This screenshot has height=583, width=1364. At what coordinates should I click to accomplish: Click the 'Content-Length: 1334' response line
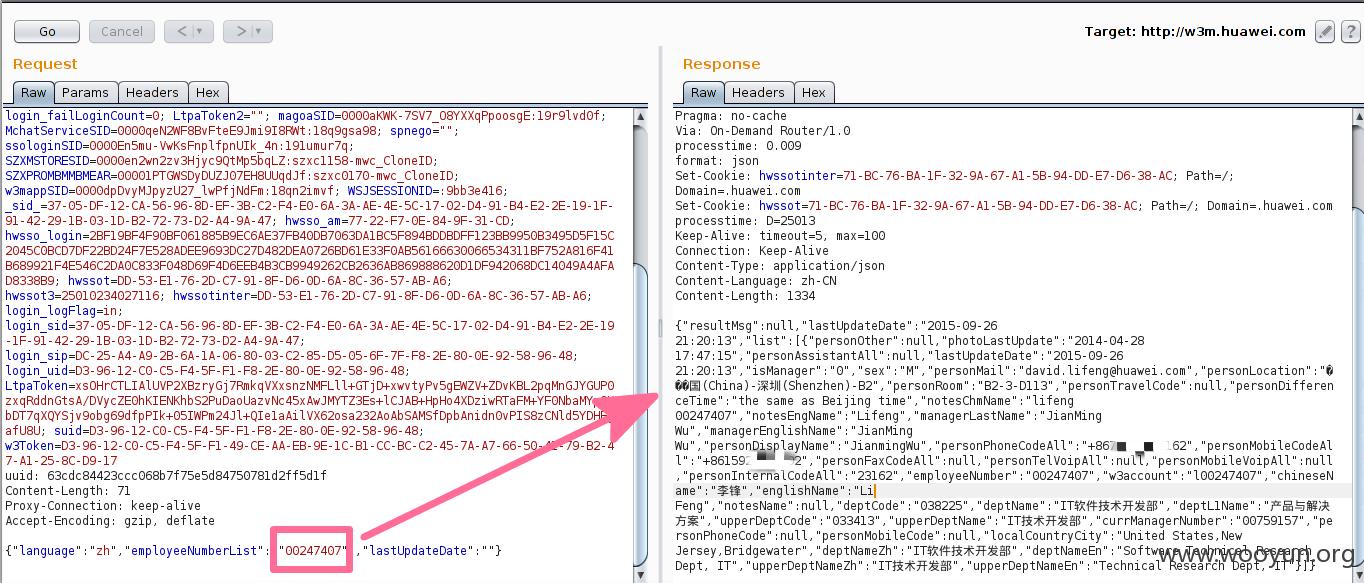pos(745,296)
